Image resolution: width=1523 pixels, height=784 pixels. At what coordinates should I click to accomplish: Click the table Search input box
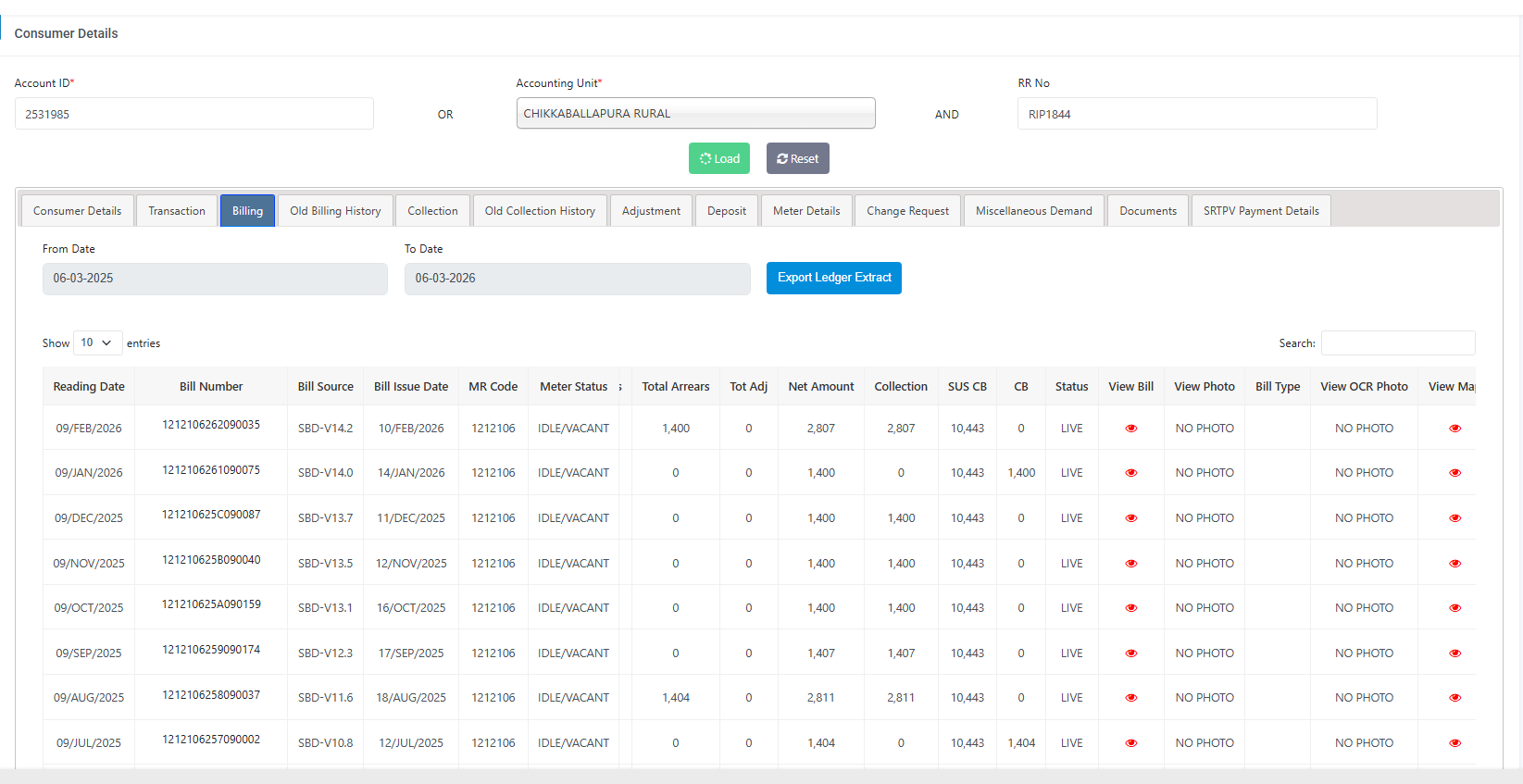pos(1397,343)
